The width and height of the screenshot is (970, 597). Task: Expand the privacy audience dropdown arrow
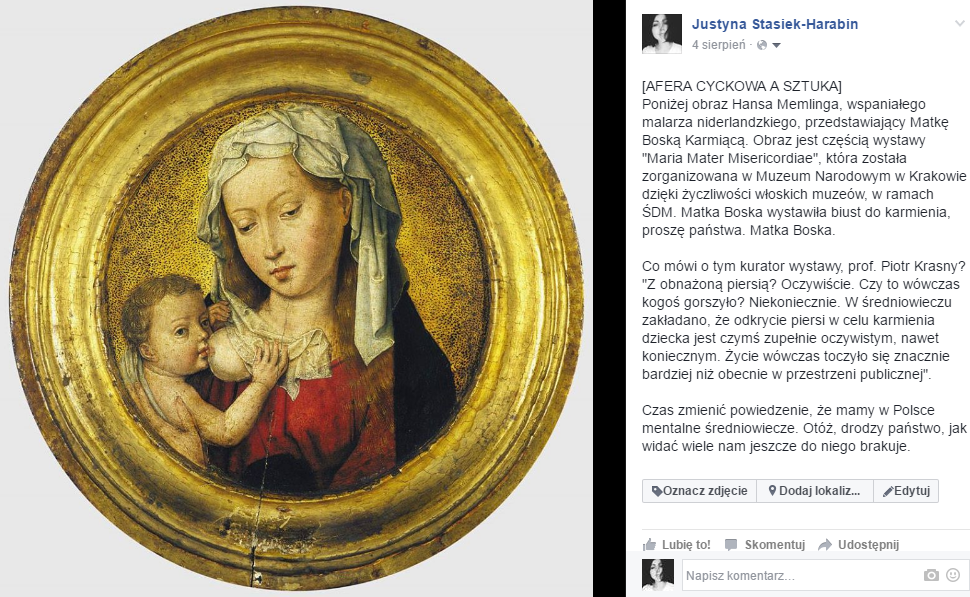pos(776,45)
